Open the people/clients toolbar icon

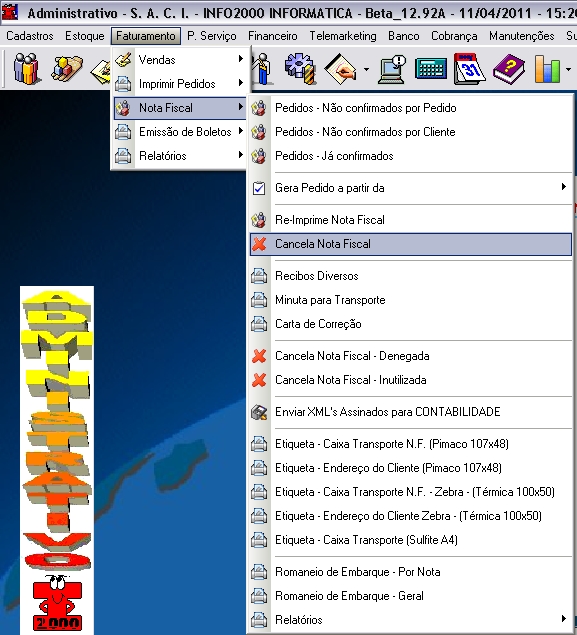tap(26, 69)
